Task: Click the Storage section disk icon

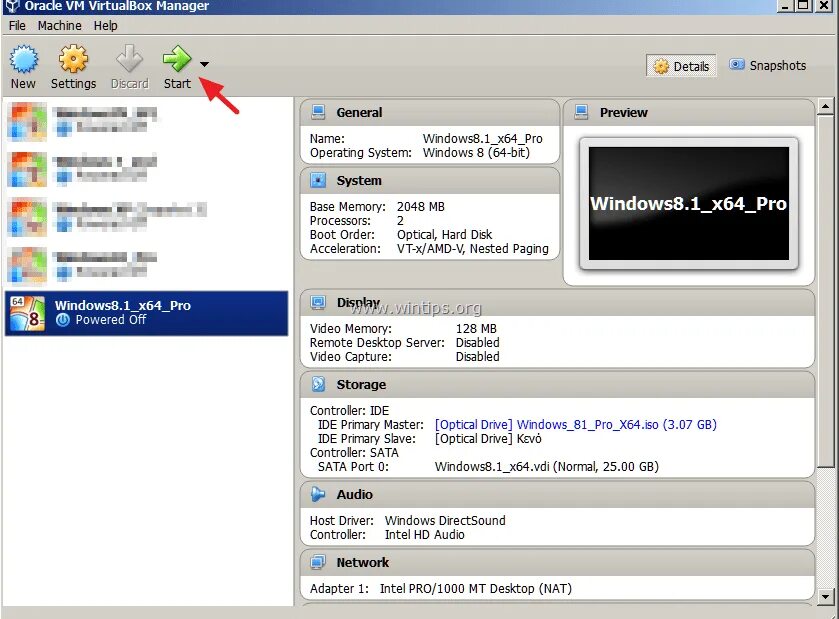Action: pyautogui.click(x=318, y=384)
